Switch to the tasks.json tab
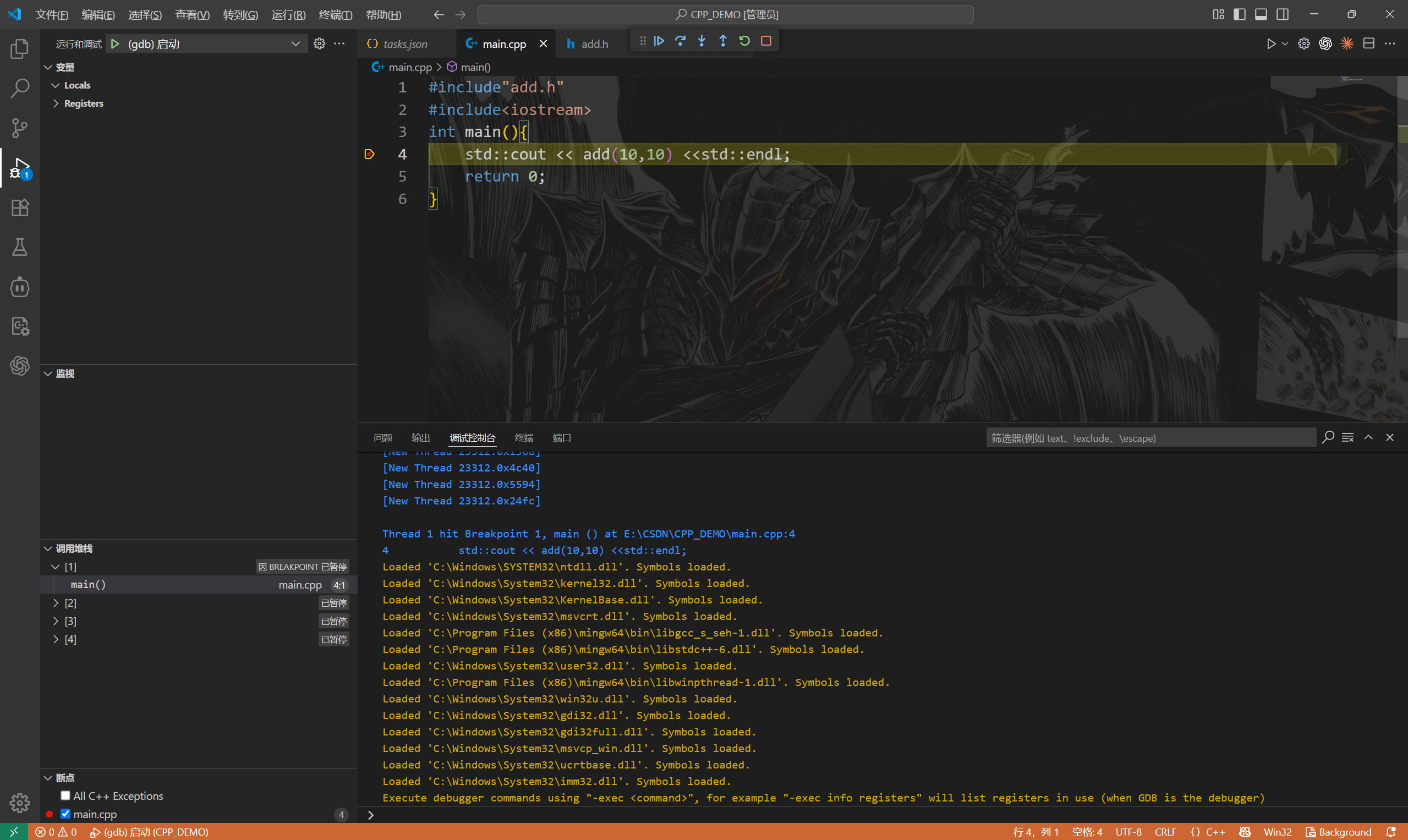 tap(406, 43)
